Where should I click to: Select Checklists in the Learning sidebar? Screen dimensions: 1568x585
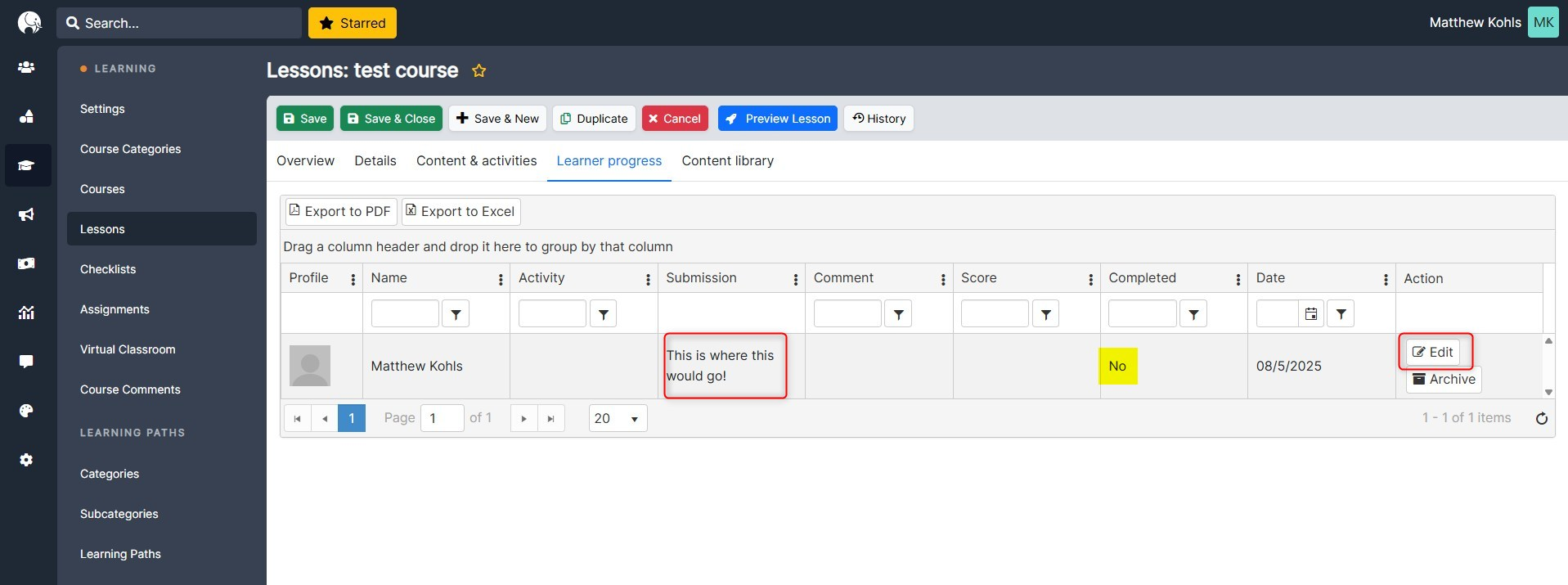(108, 269)
